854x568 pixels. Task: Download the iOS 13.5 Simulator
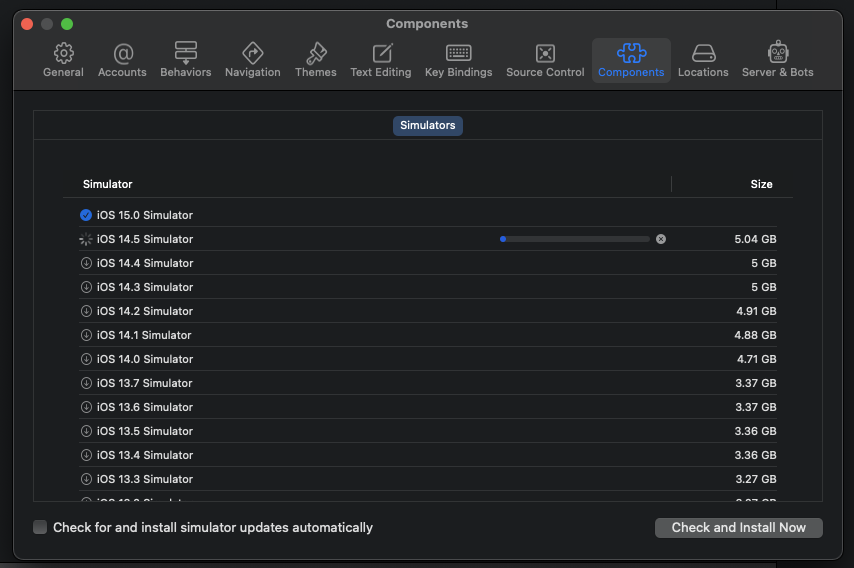pos(86,431)
